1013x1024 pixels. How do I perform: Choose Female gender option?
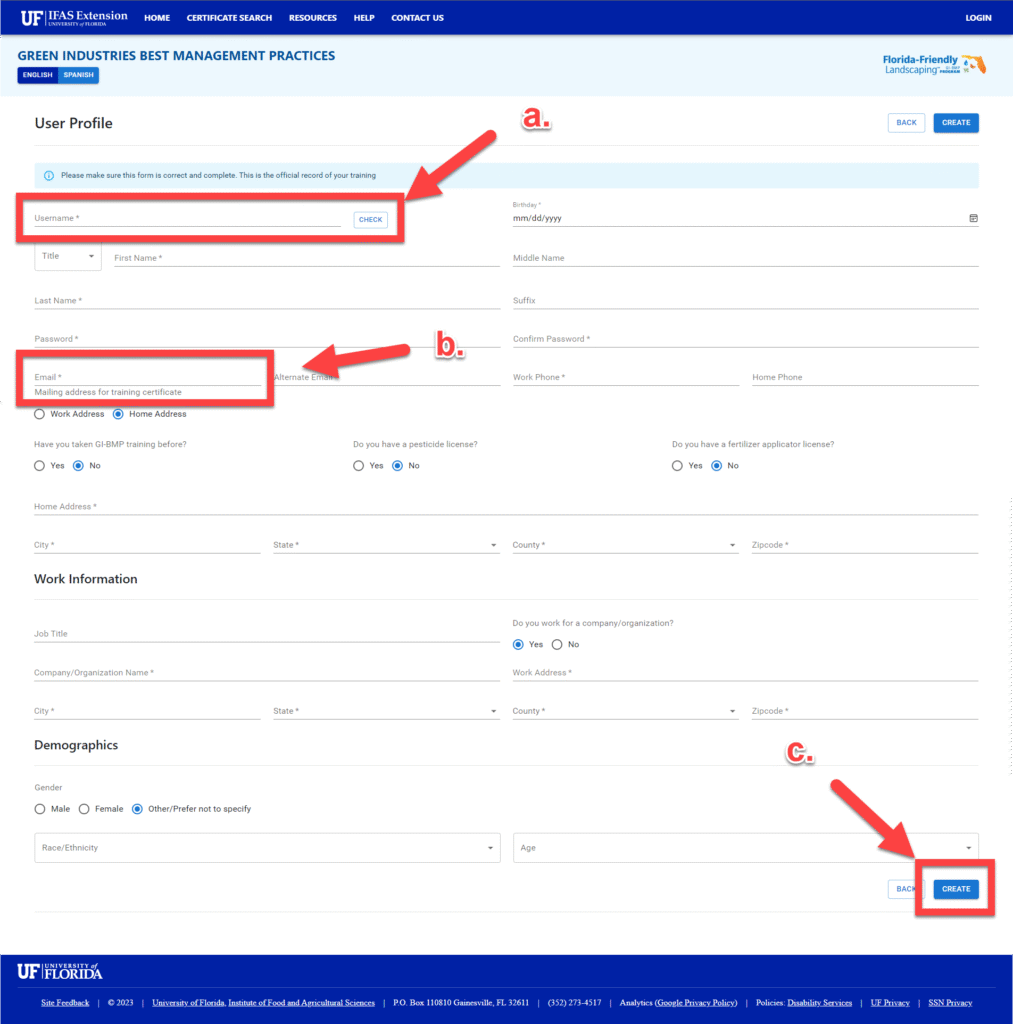point(85,809)
